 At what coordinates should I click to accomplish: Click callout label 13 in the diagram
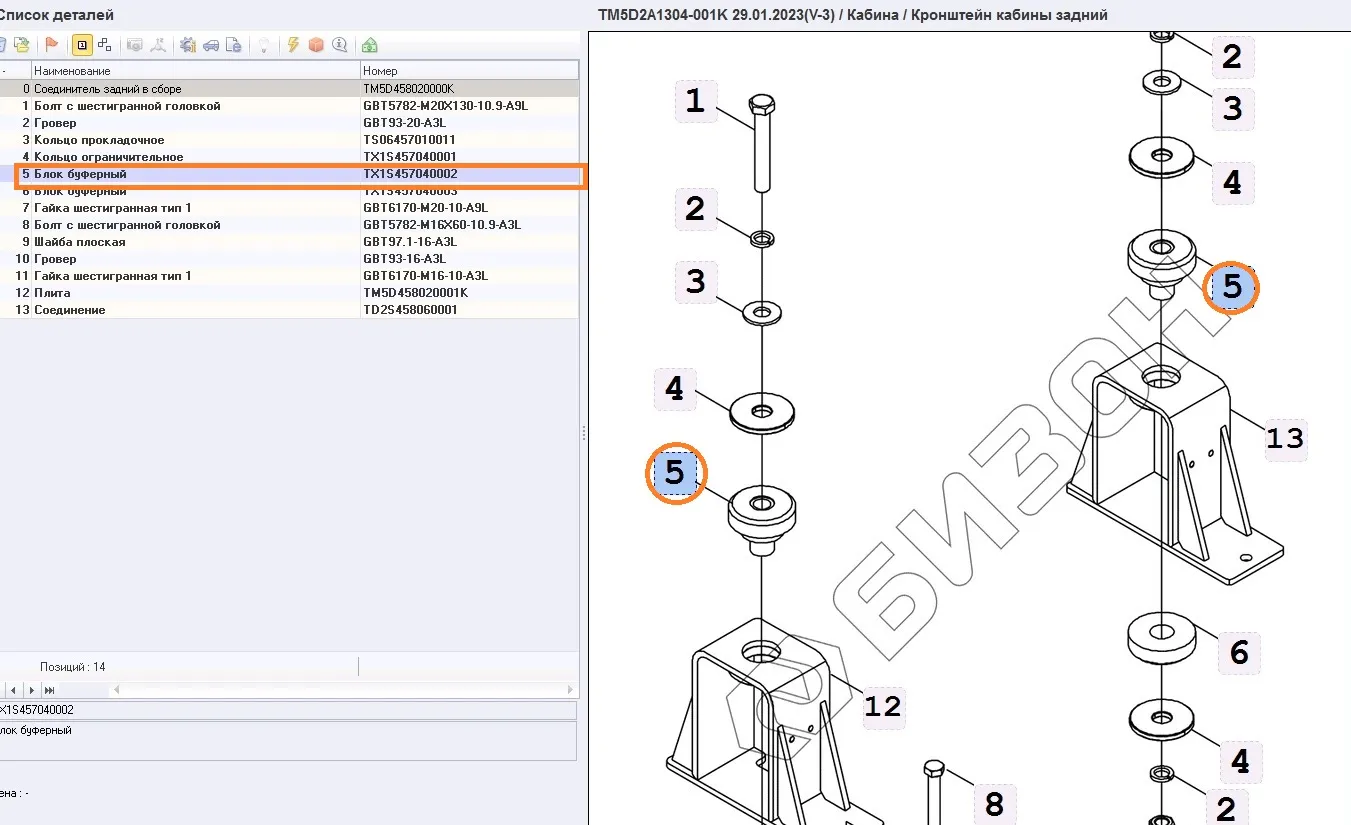point(1285,438)
